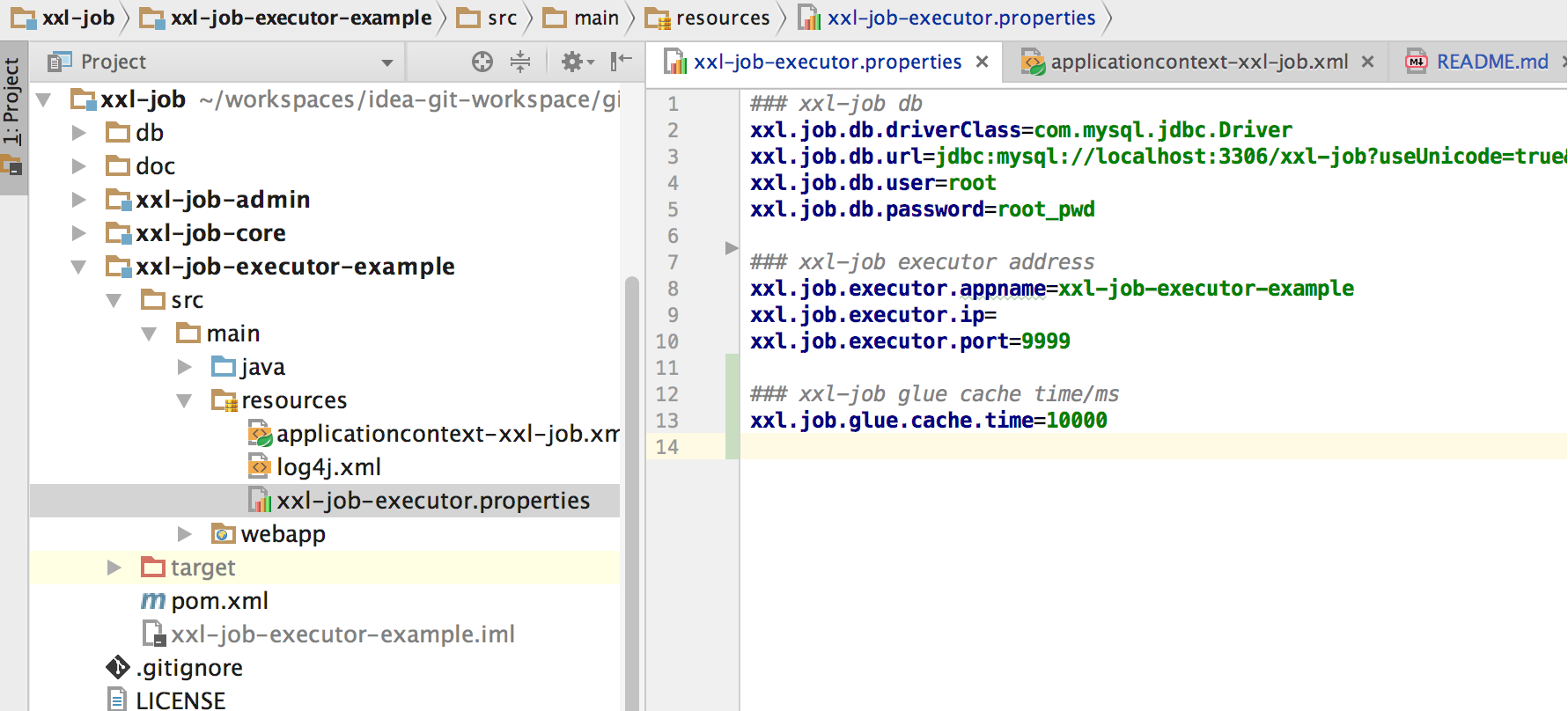This screenshot has height=711, width=1568.
Task: Click the scroll from source target icon
Action: [482, 62]
